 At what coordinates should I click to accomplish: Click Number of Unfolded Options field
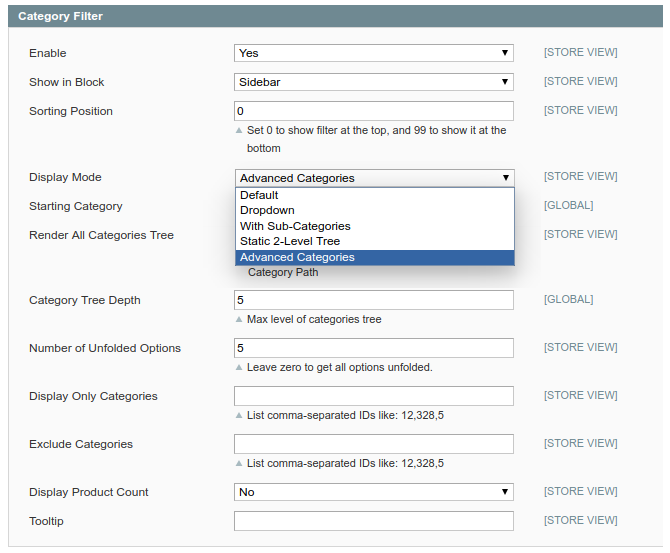374,348
